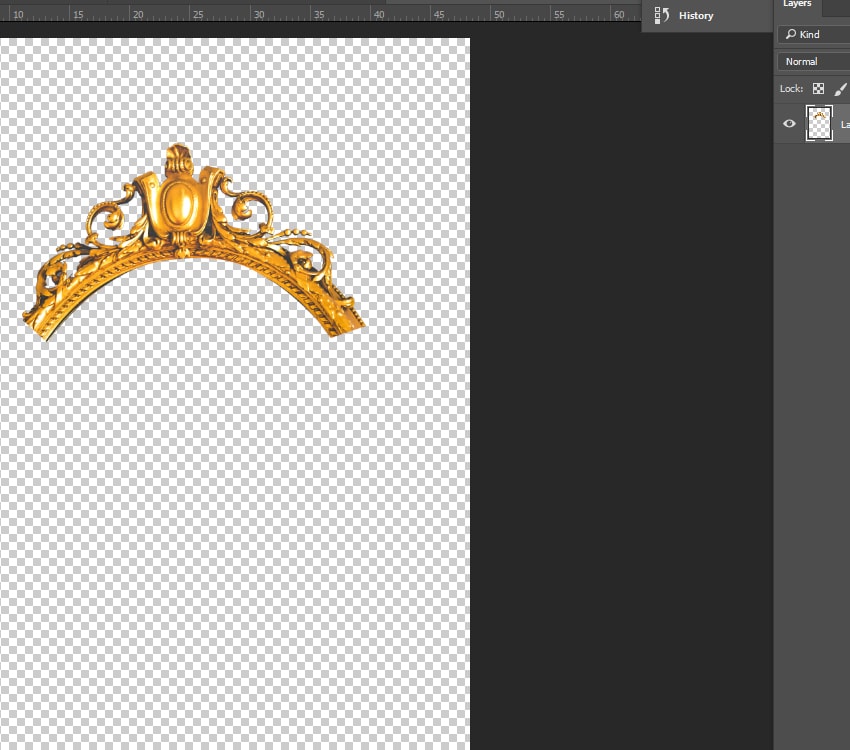Image resolution: width=850 pixels, height=750 pixels.
Task: Click the empty transparent canvas below the ornament
Action: click(235, 515)
